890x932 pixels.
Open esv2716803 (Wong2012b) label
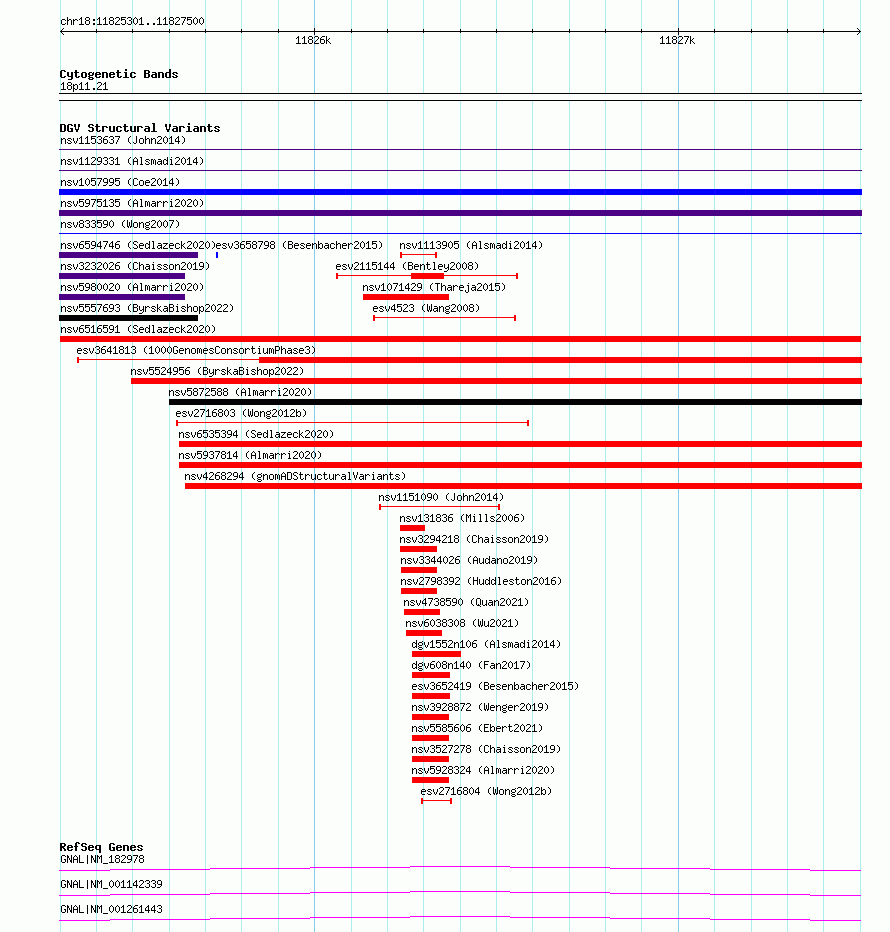(241, 413)
